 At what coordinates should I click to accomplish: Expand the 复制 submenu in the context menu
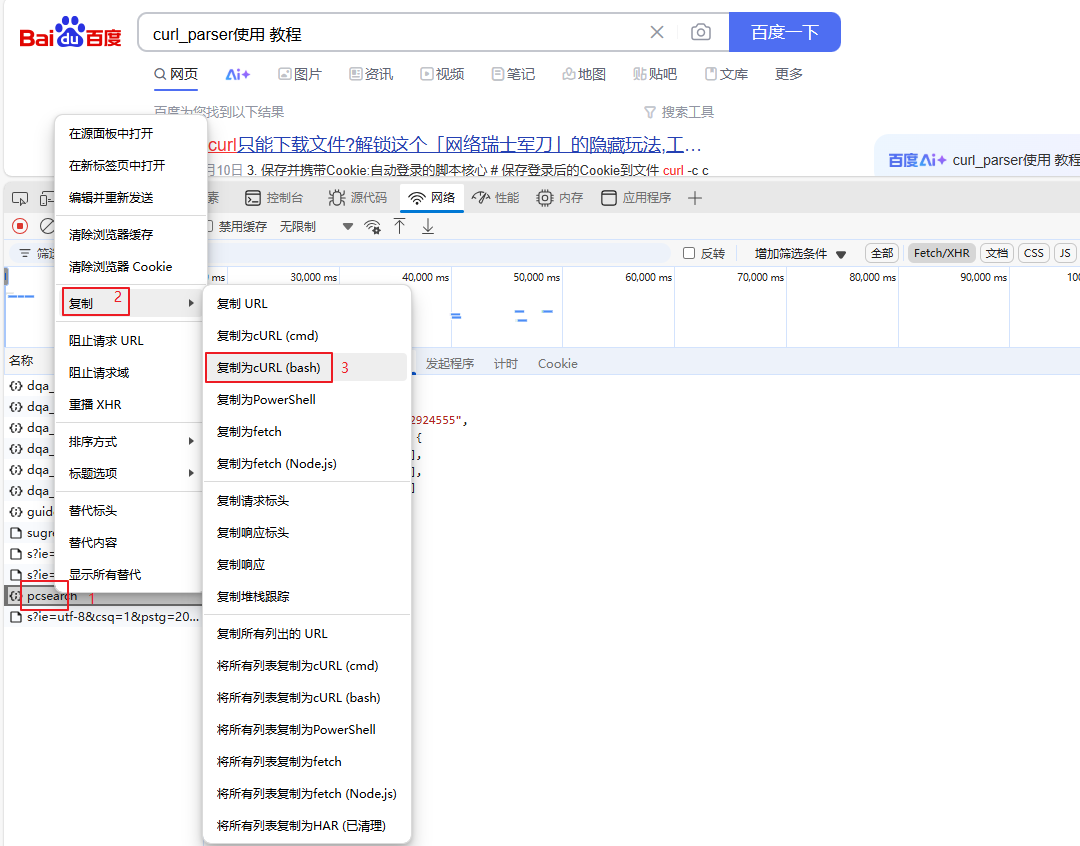tap(130, 303)
